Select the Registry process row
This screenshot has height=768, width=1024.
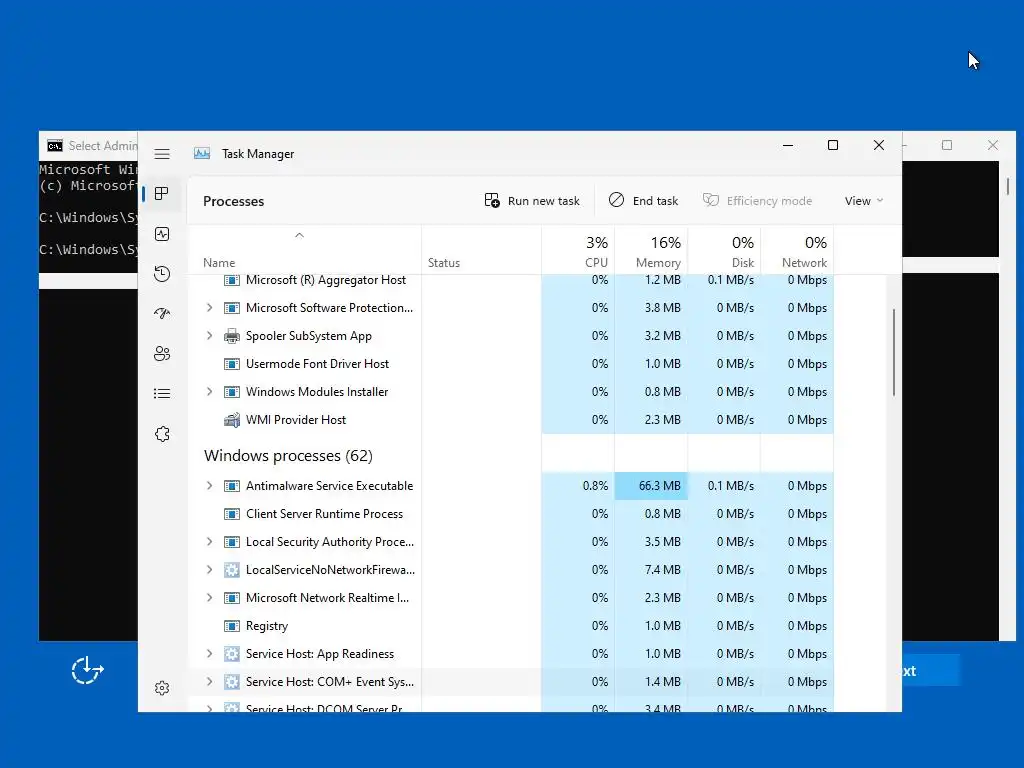(511, 626)
